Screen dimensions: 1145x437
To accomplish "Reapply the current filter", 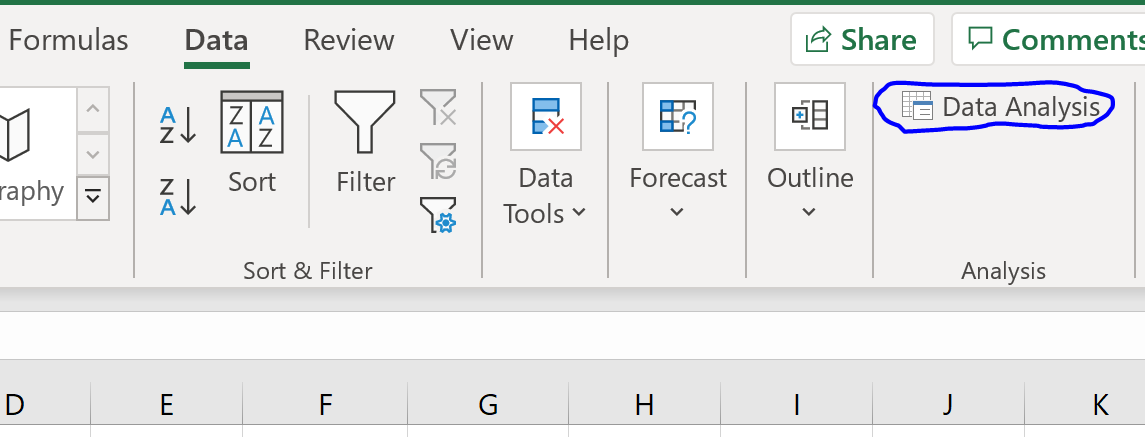I will [438, 160].
